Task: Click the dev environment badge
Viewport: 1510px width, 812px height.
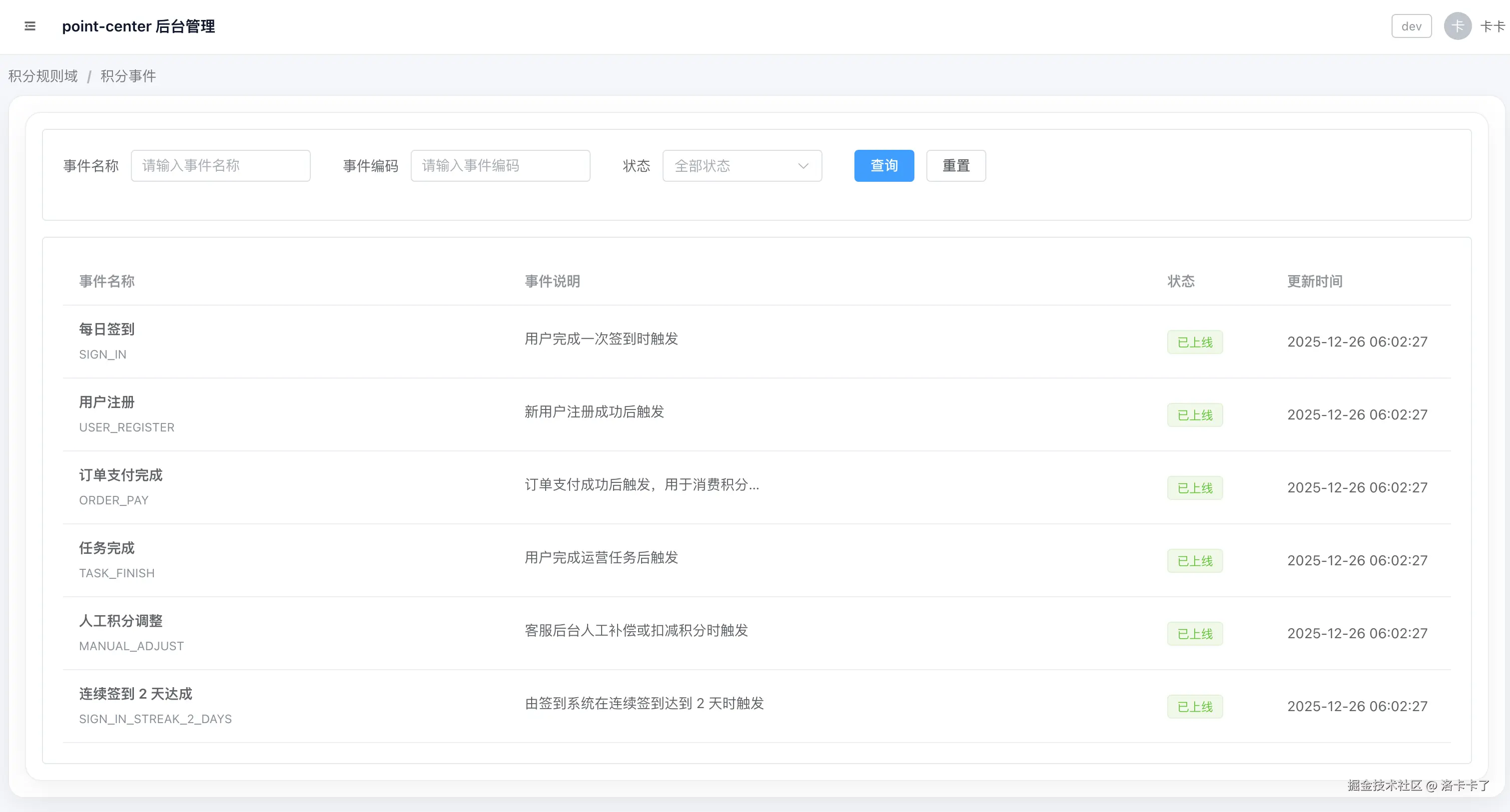Action: [x=1411, y=26]
